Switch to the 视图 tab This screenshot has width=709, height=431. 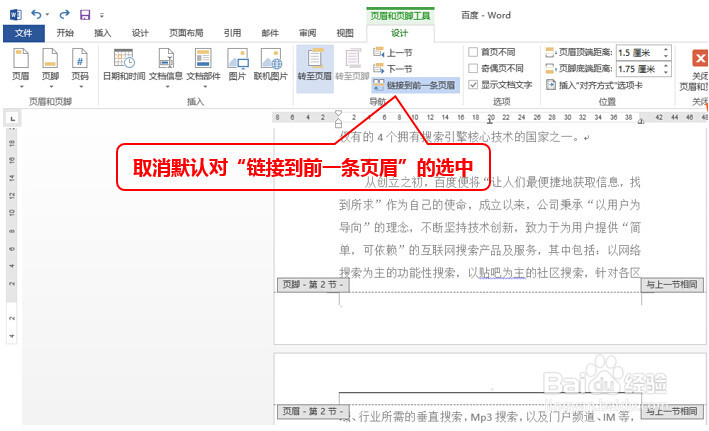pyautogui.click(x=345, y=33)
